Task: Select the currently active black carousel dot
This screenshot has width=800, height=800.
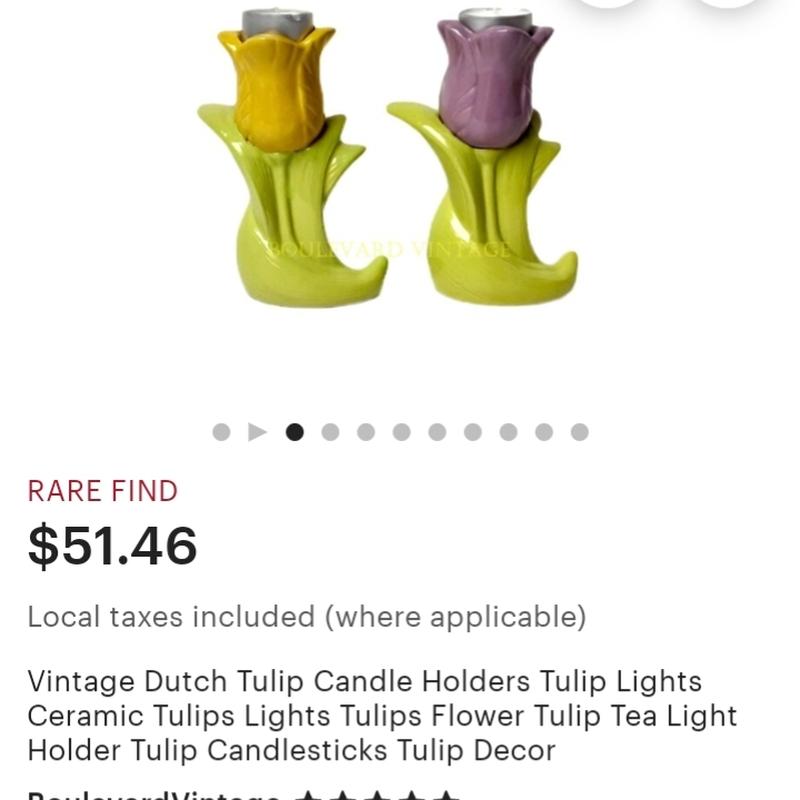Action: click(294, 432)
